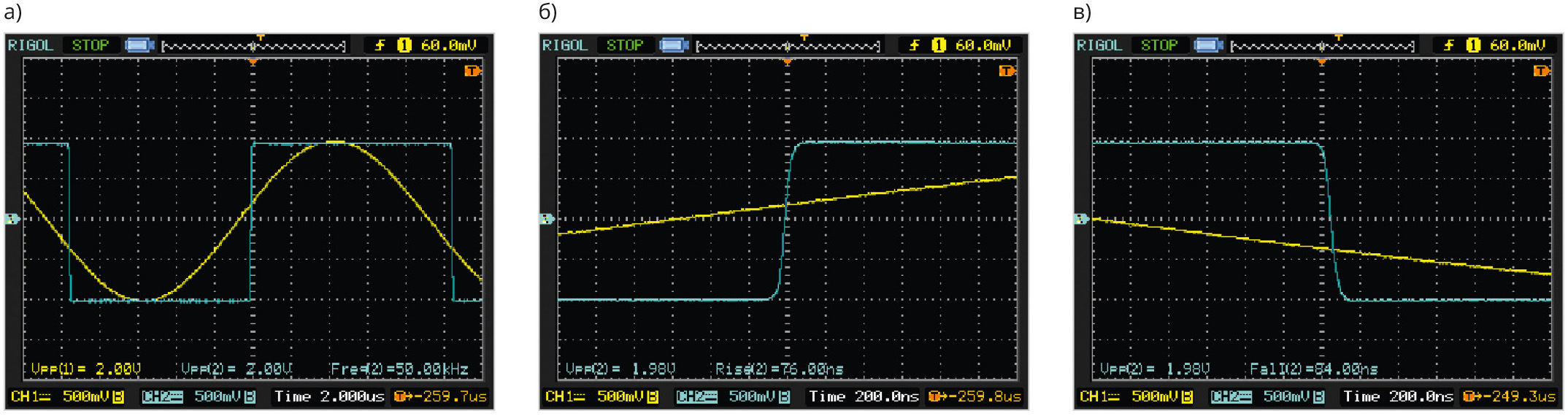The height and width of the screenshot is (416, 1568).
Task: Click the Vpp(1)=2.00V readout in panel а
Action: tap(85, 369)
